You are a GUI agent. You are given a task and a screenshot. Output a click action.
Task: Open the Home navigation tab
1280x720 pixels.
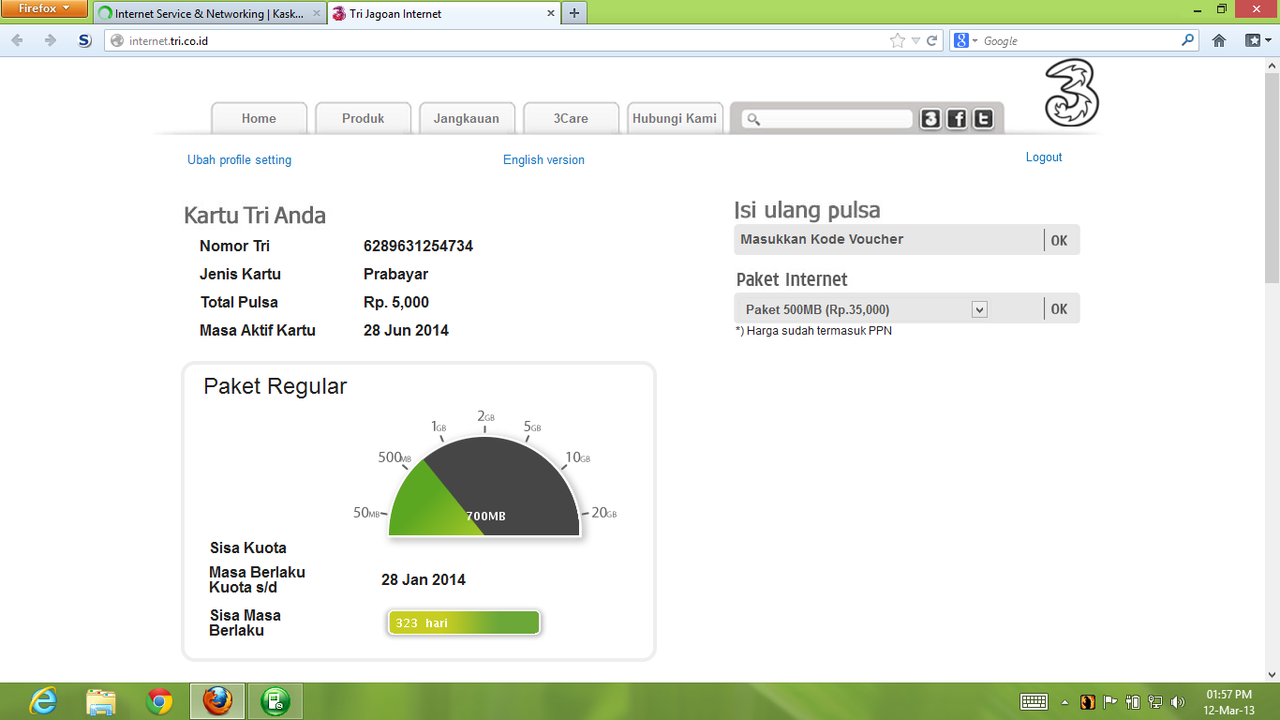click(259, 118)
